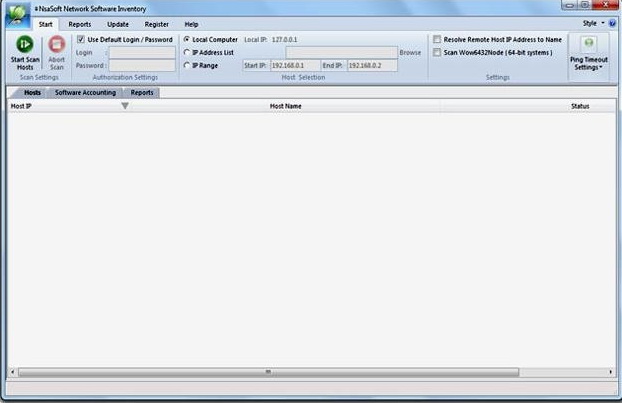Enable Scan Wow6432Node for 64-bit systems

tap(437, 52)
